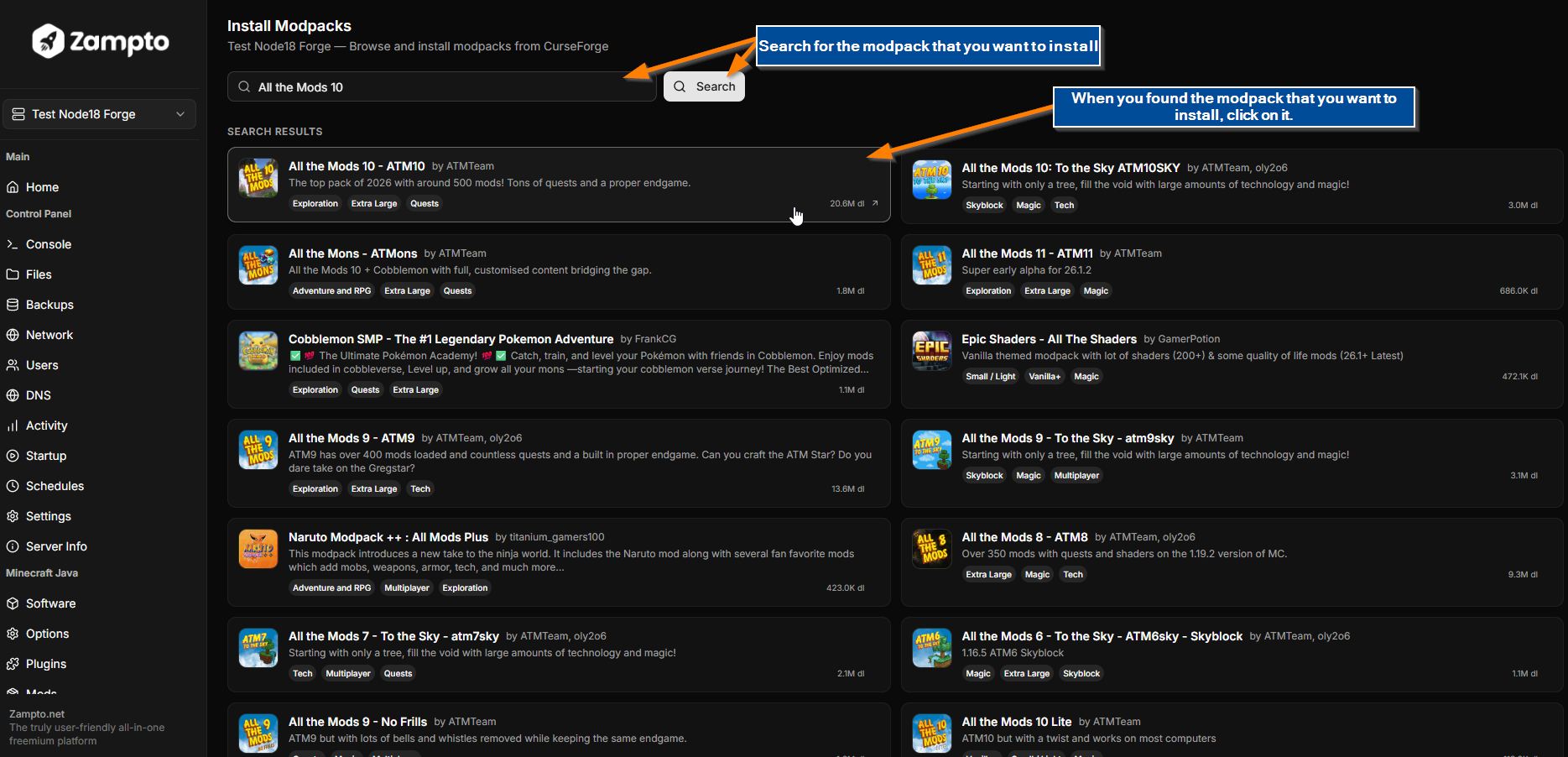This screenshot has width=1568, height=757.
Task: Click the DNS globe icon
Action: (13, 395)
